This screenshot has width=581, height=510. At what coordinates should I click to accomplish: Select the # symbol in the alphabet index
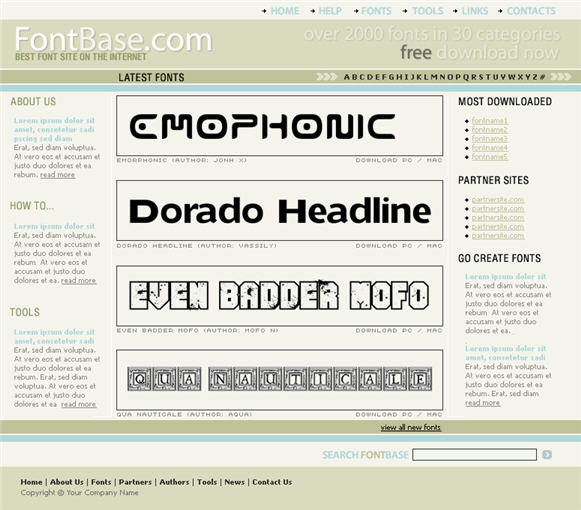pyautogui.click(x=542, y=77)
